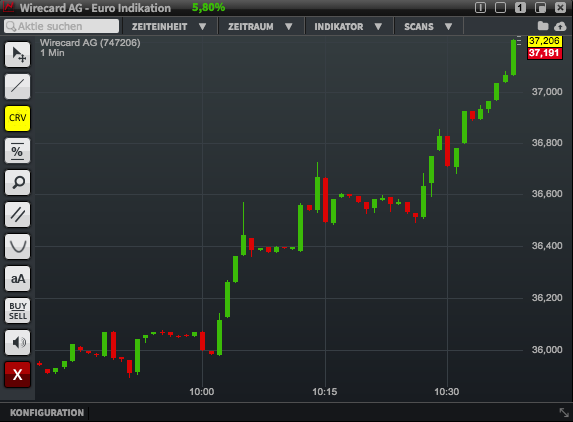Click the 36,600 price axis label
The width and height of the screenshot is (573, 422).
(547, 194)
